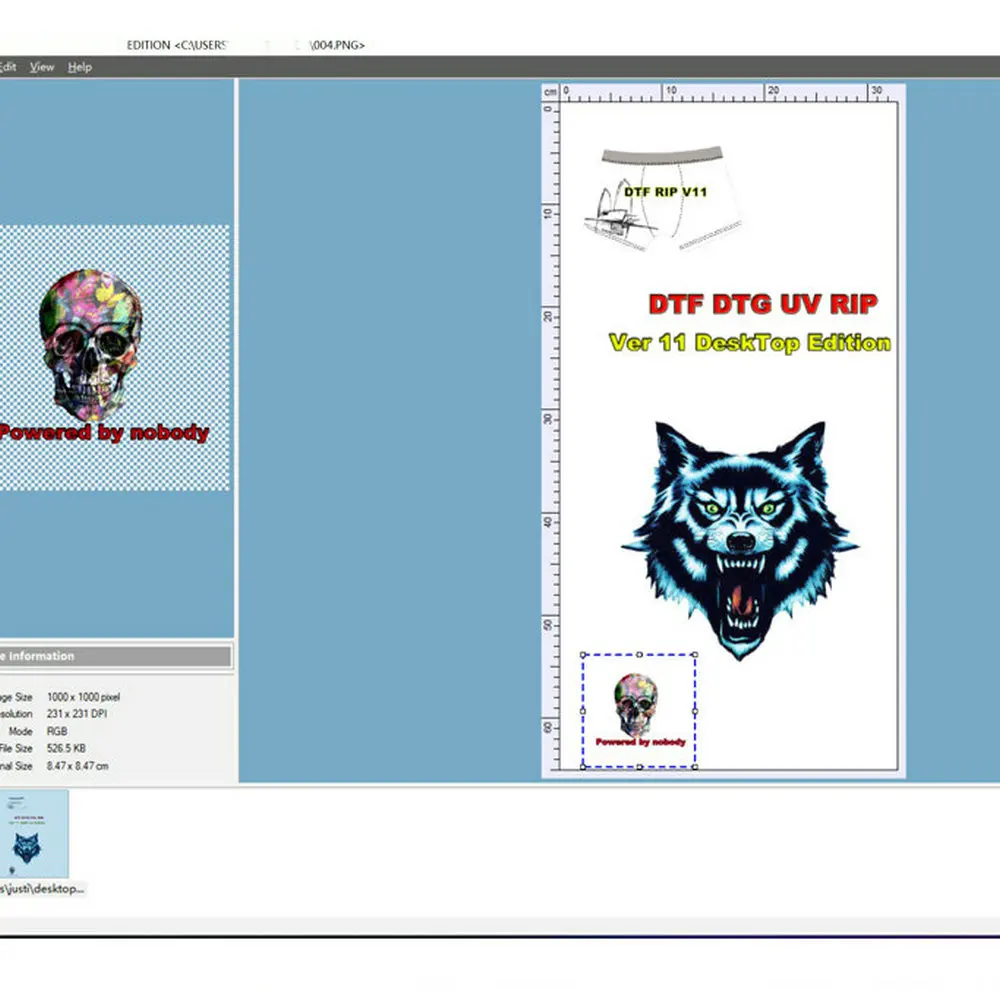Open the Help menu
Viewport: 1000px width, 1000px height.
point(80,67)
